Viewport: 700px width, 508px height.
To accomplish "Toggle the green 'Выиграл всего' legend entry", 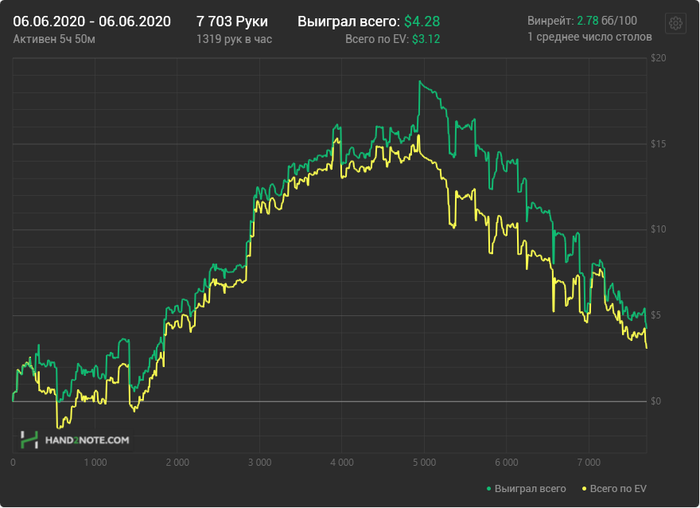I will click(x=526, y=489).
